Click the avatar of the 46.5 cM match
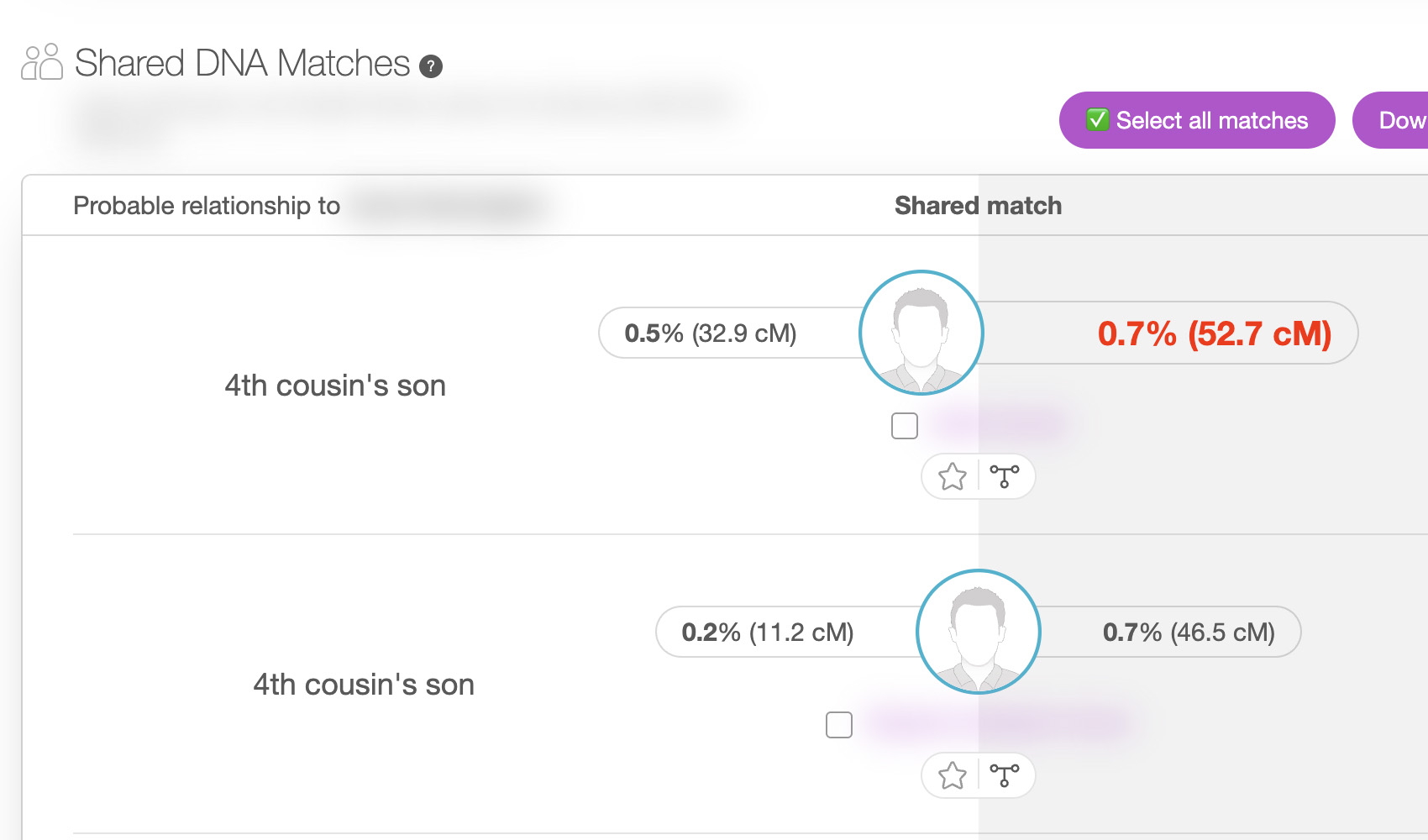Viewport: 1428px width, 840px height. 979,632
